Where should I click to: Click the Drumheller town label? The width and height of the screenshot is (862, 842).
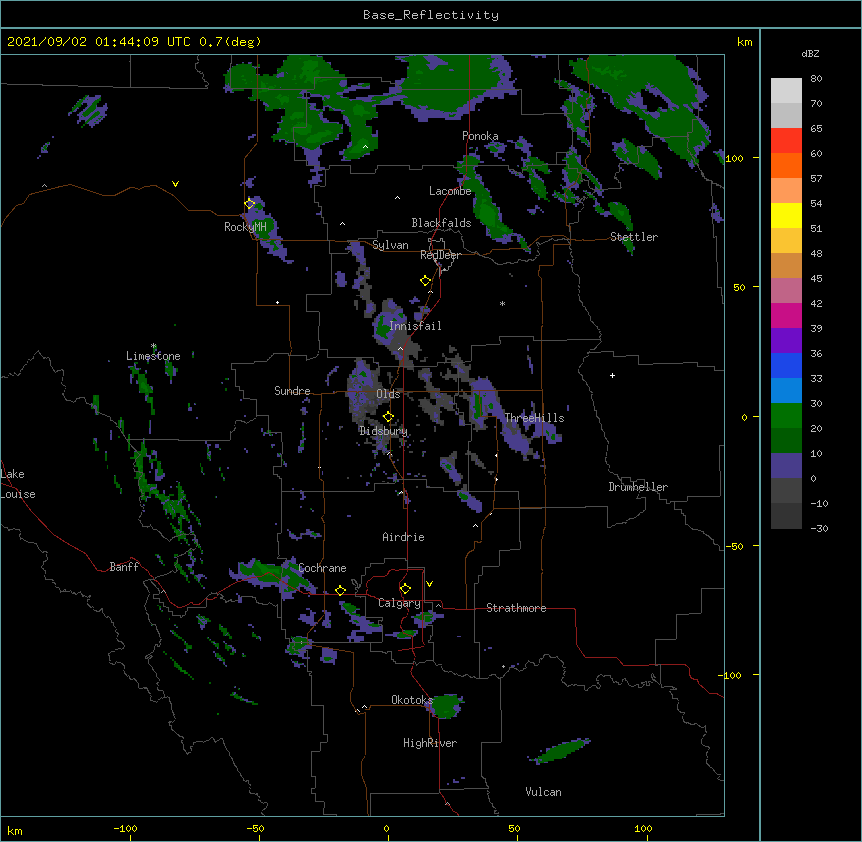[x=638, y=487]
